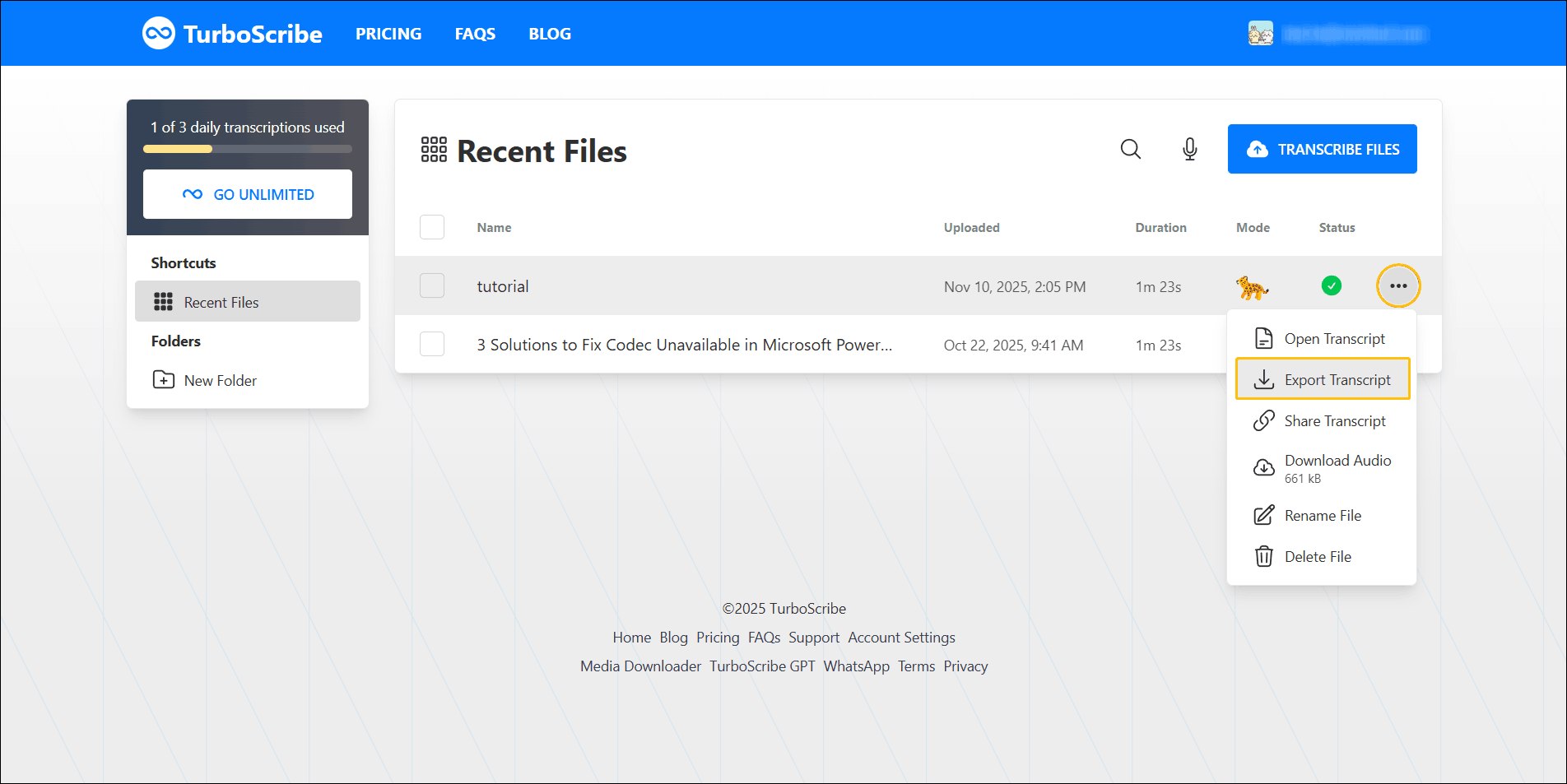The image size is (1567, 784).
Task: Click the green status checkmark for tutorial
Action: click(x=1332, y=285)
